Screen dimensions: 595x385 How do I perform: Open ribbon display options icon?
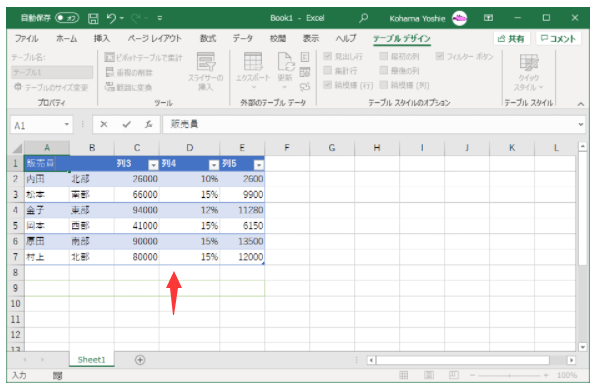point(488,18)
